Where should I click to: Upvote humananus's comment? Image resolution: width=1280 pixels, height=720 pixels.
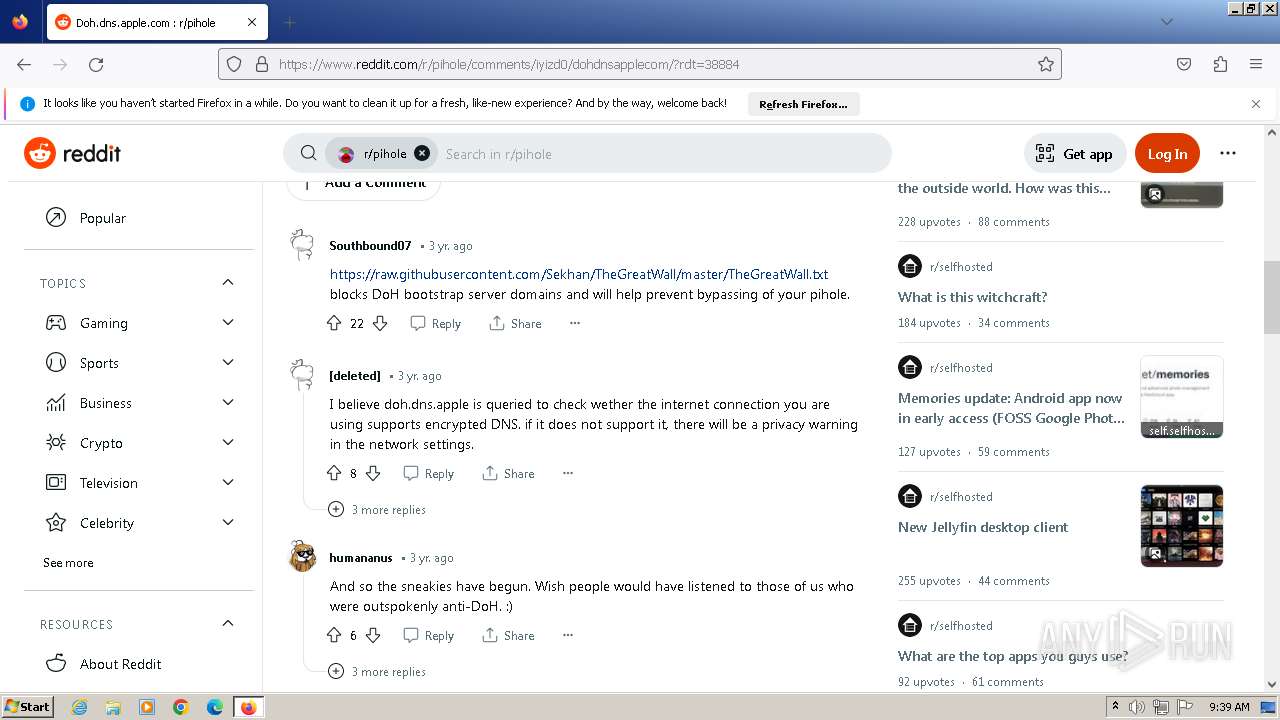334,635
